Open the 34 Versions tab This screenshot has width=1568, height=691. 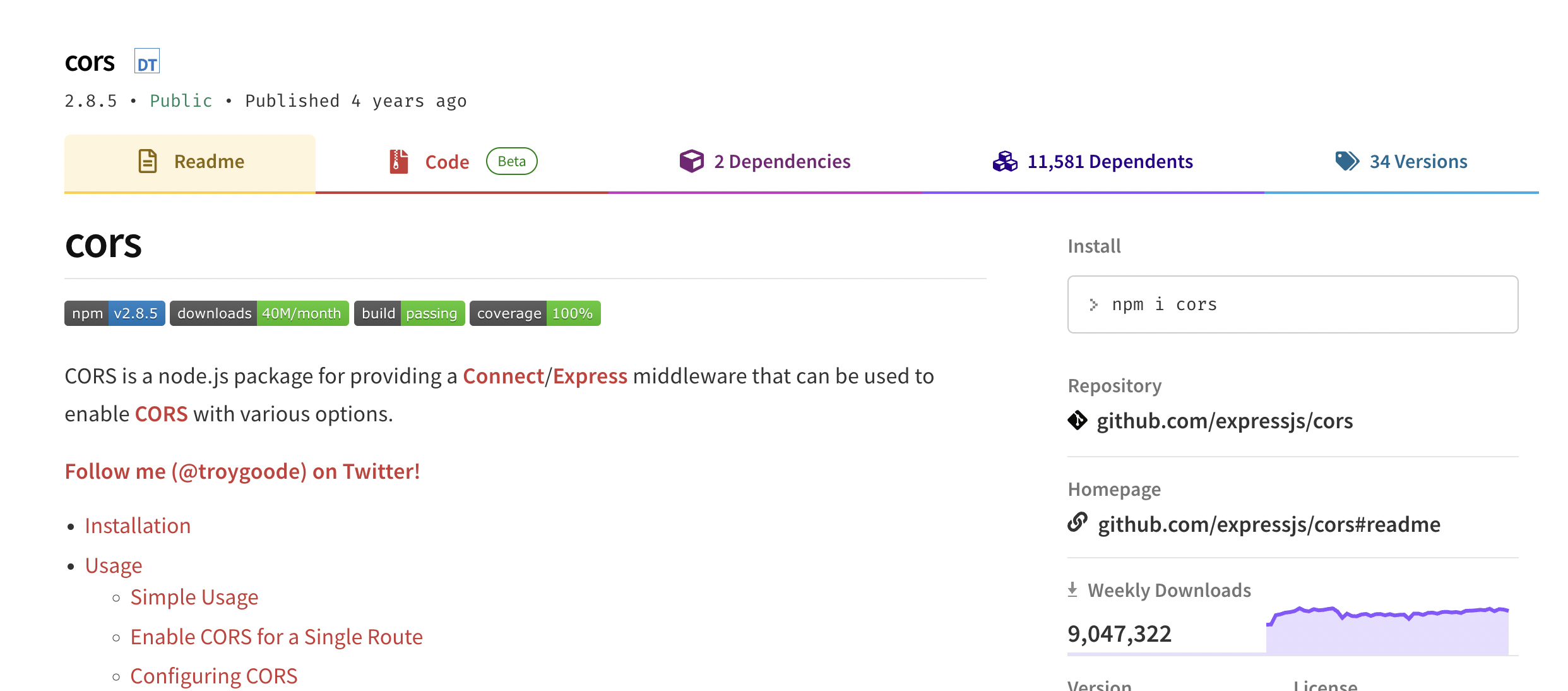pos(1418,162)
